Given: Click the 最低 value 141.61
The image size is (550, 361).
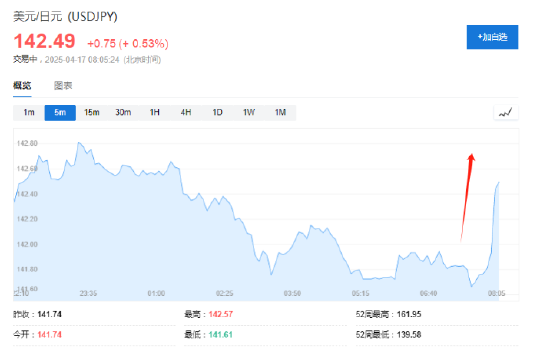Looking at the screenshot, I should (x=221, y=335).
